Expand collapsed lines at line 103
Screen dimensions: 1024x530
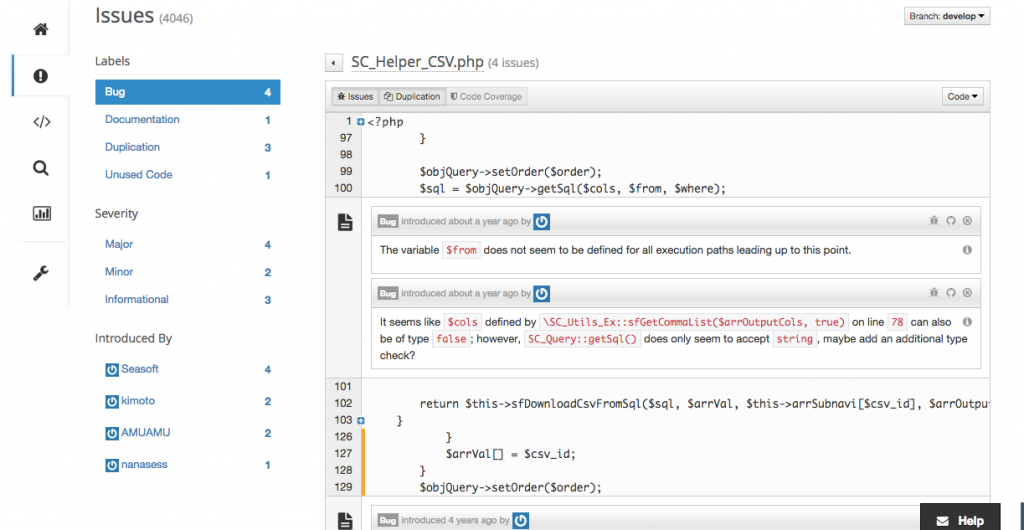(x=360, y=420)
